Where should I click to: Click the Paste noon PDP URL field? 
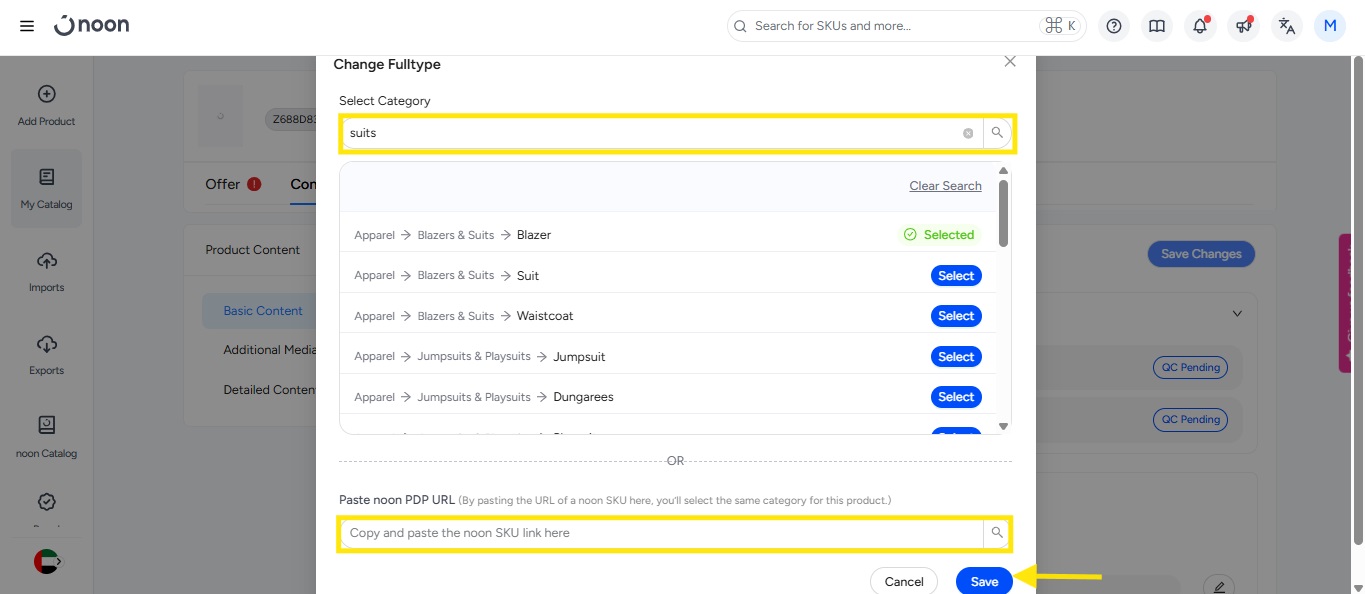pyautogui.click(x=660, y=533)
